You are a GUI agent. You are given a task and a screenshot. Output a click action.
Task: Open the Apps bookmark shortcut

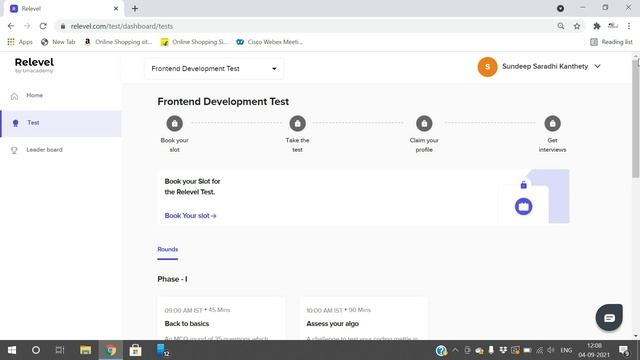pos(20,42)
